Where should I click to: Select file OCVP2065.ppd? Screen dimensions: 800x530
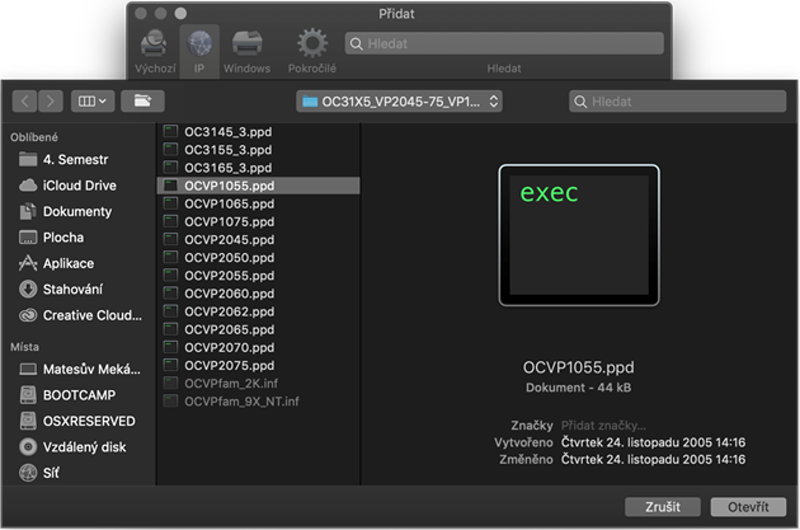258,330
